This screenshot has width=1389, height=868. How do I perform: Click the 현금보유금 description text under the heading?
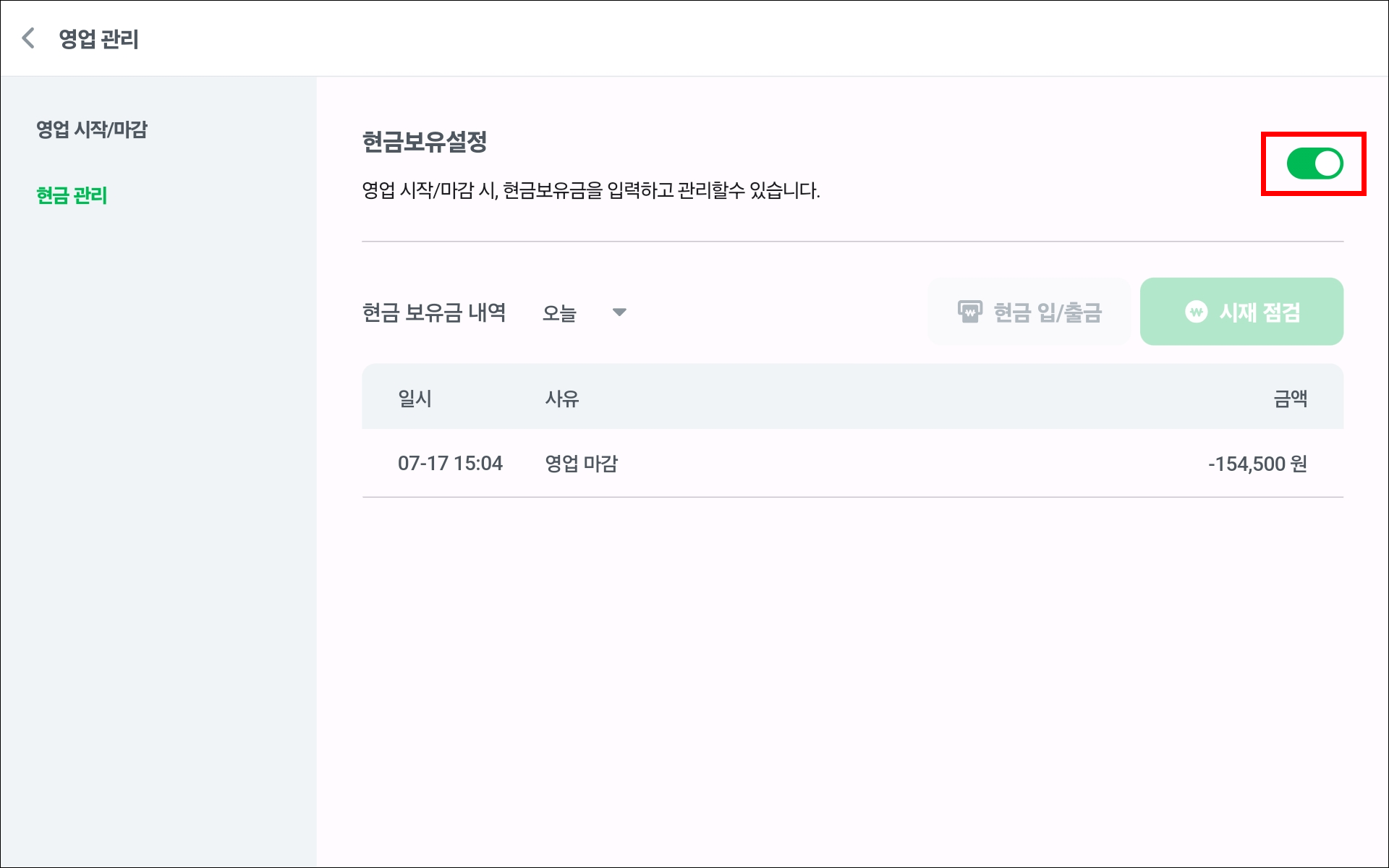click(x=590, y=190)
